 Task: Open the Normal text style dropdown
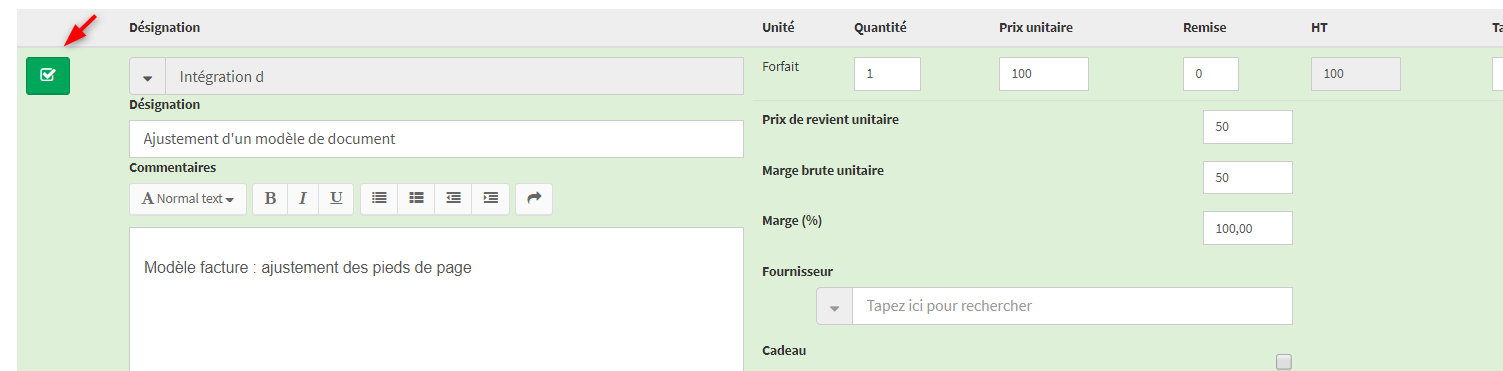click(188, 198)
